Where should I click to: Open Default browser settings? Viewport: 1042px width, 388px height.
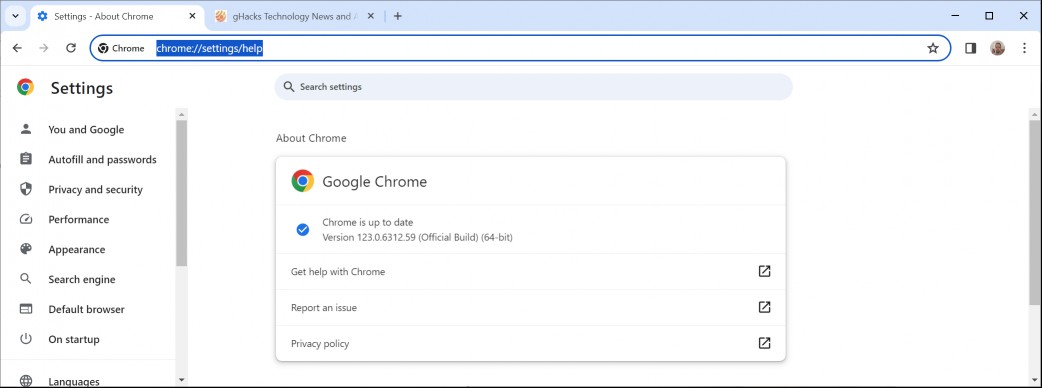pyautogui.click(x=86, y=309)
